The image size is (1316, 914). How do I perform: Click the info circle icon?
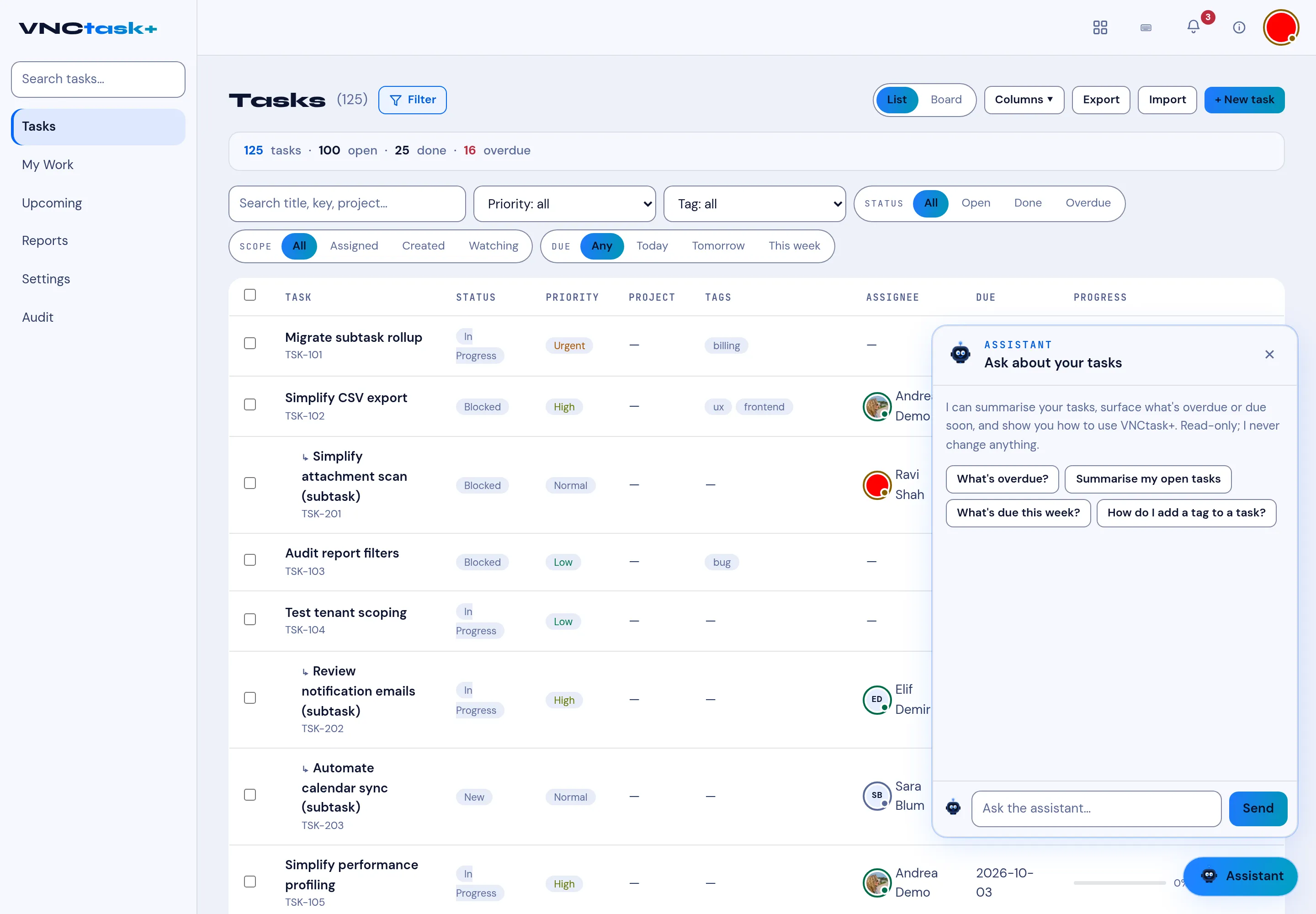[x=1239, y=27]
